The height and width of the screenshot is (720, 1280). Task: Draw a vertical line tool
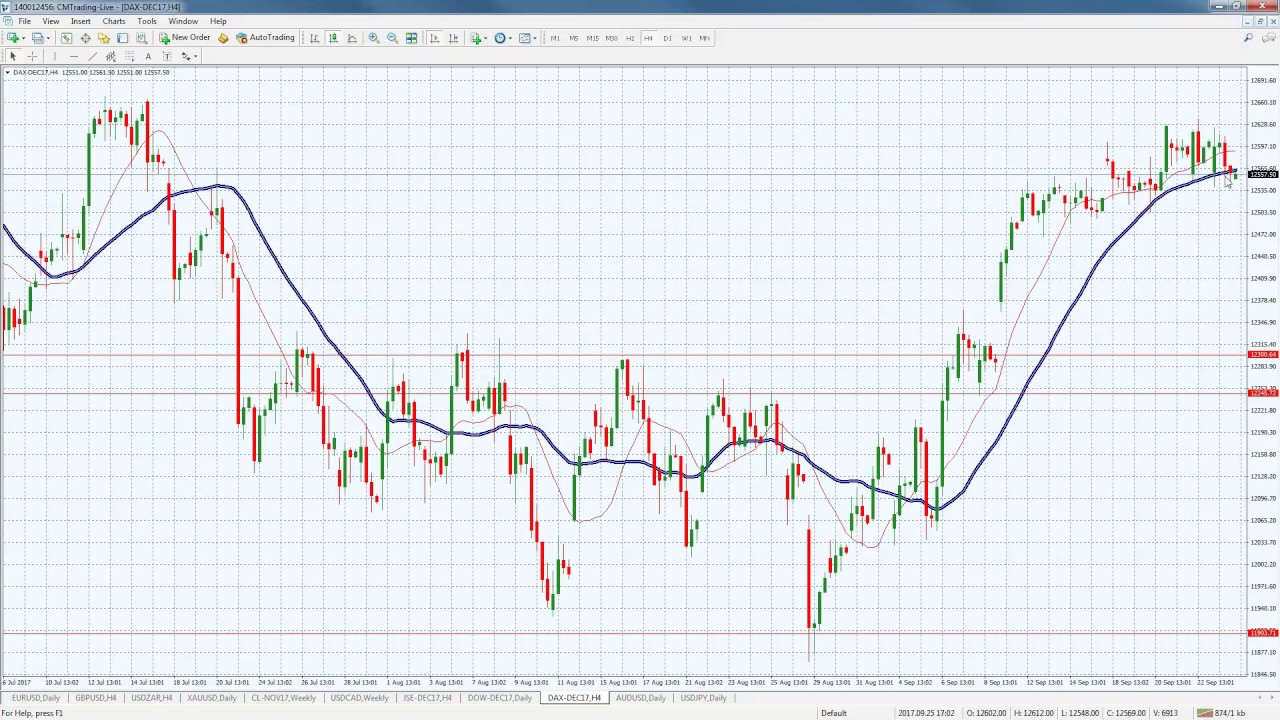coord(55,56)
